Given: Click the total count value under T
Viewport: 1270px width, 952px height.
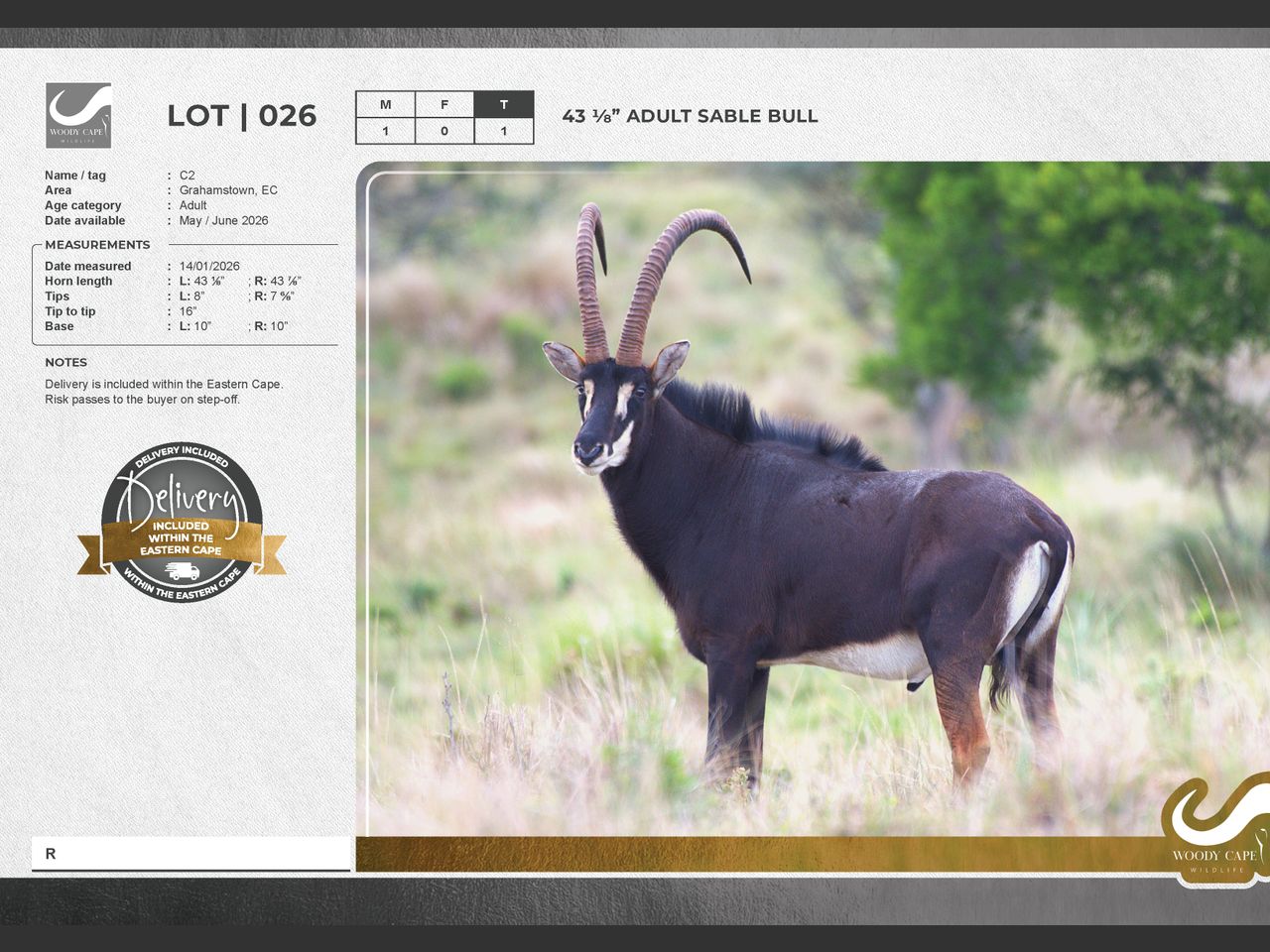Looking at the screenshot, I should pyautogui.click(x=504, y=131).
